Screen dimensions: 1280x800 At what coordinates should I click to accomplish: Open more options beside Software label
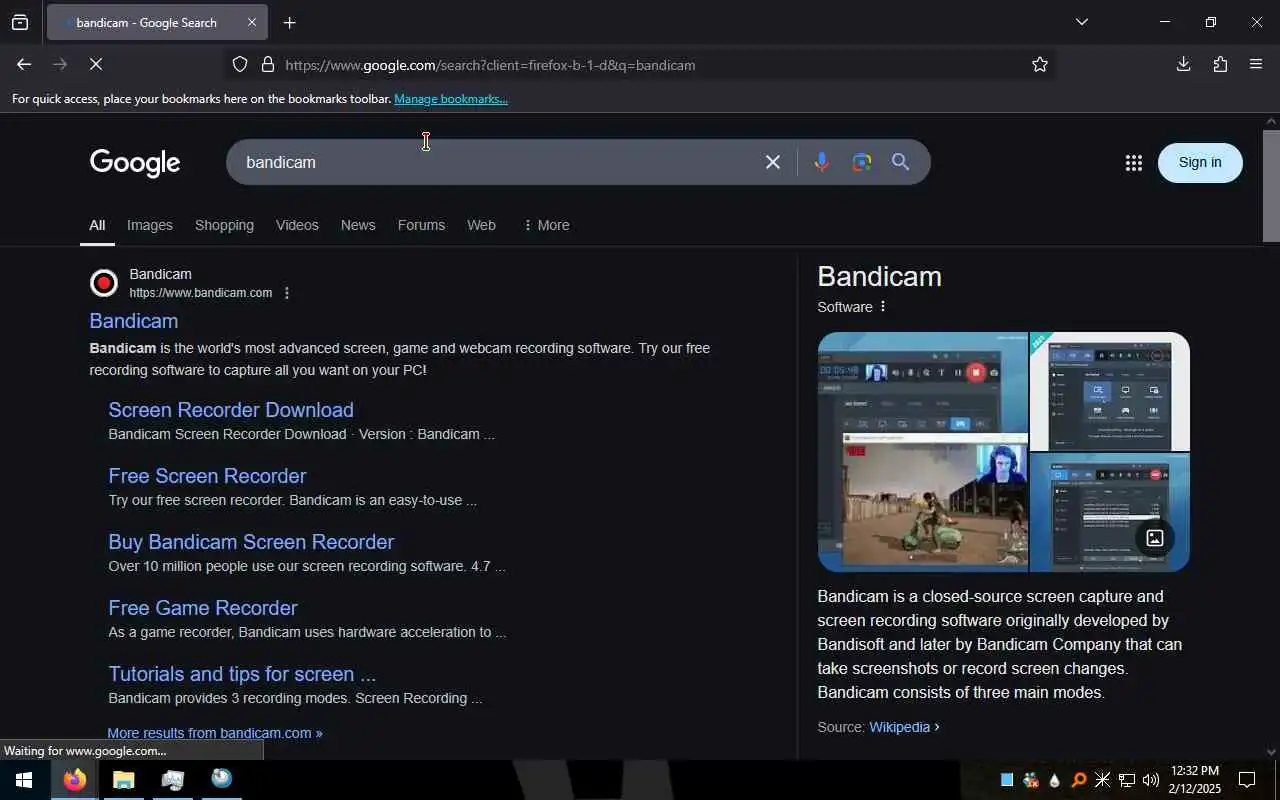[x=882, y=306]
